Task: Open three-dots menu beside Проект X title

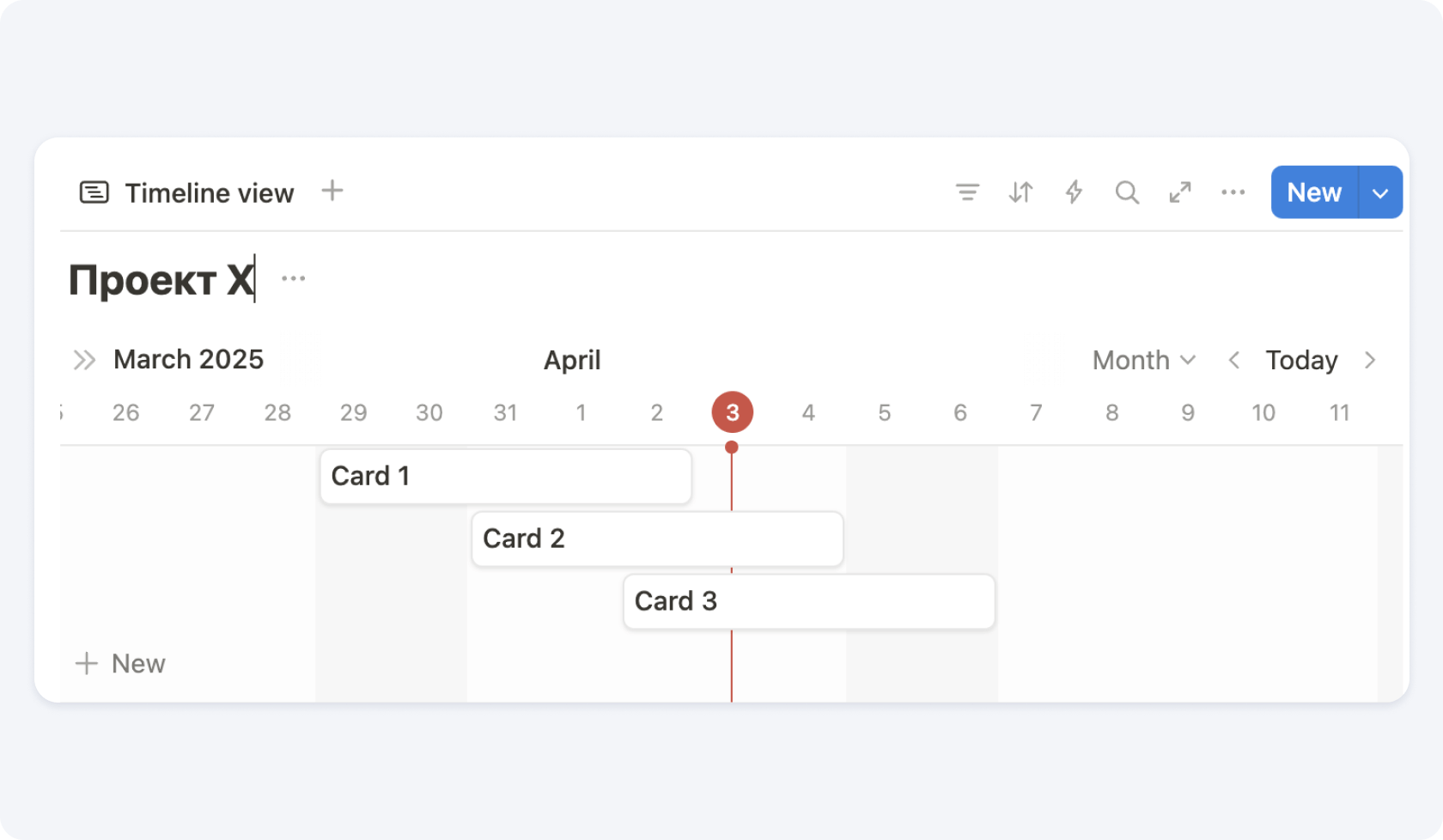Action: point(294,278)
